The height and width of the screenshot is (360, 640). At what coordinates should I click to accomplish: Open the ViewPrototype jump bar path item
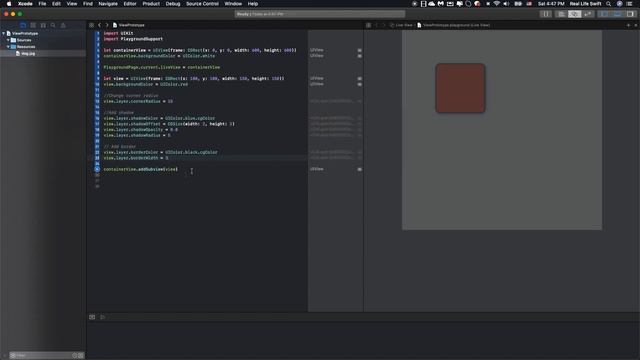coord(129,25)
